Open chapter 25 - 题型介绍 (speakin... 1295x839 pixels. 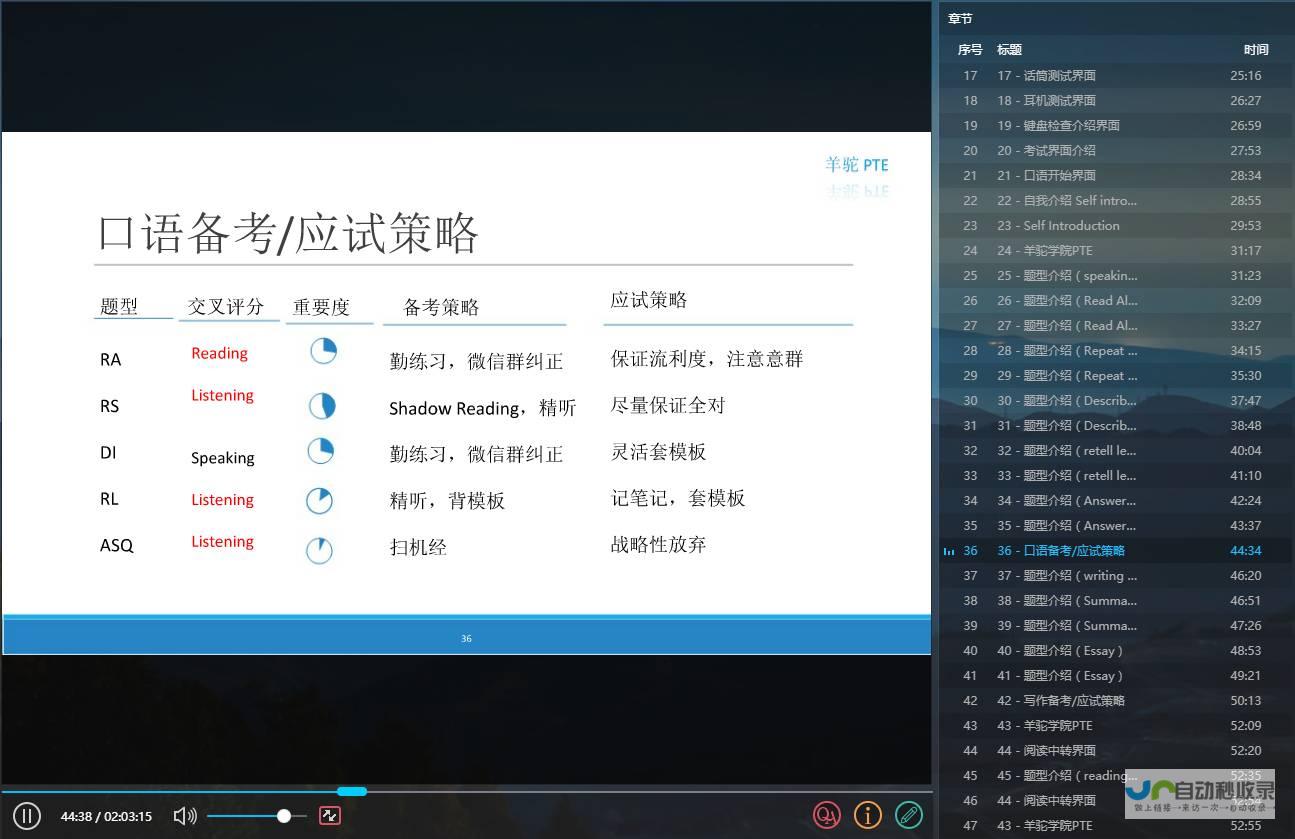click(1115, 275)
